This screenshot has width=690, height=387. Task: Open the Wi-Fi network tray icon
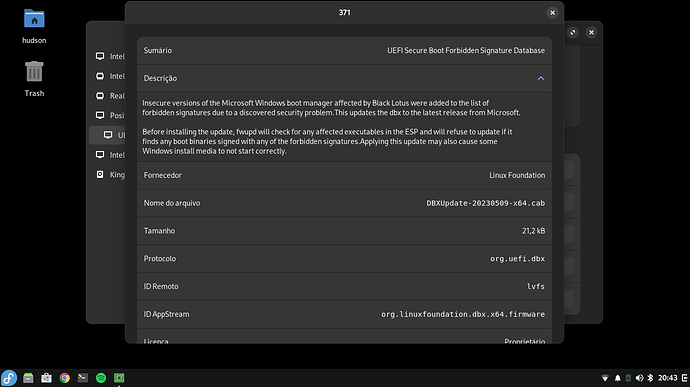(605, 378)
